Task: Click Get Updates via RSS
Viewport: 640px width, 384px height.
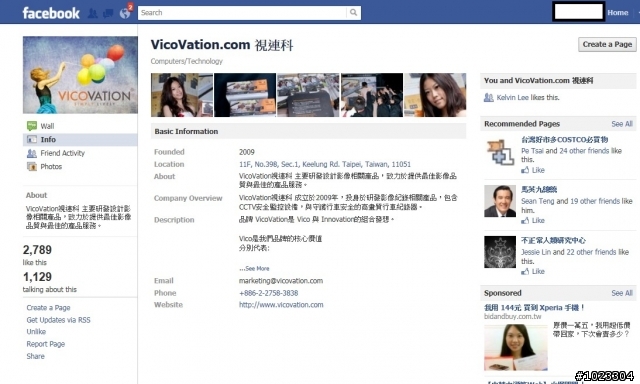Action: (58, 320)
